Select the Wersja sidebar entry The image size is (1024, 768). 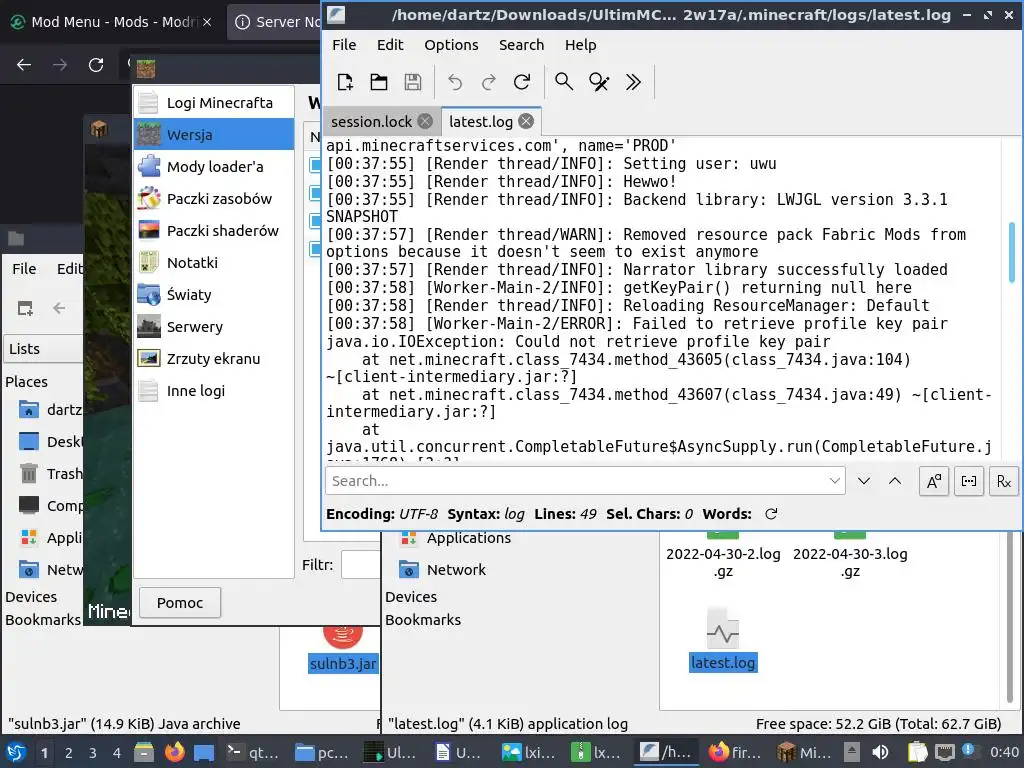(214, 135)
